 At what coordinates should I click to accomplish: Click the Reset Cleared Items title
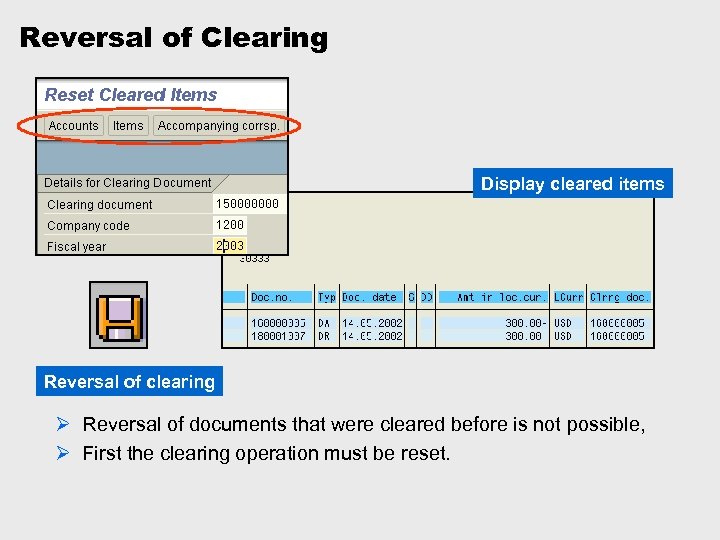(x=131, y=95)
